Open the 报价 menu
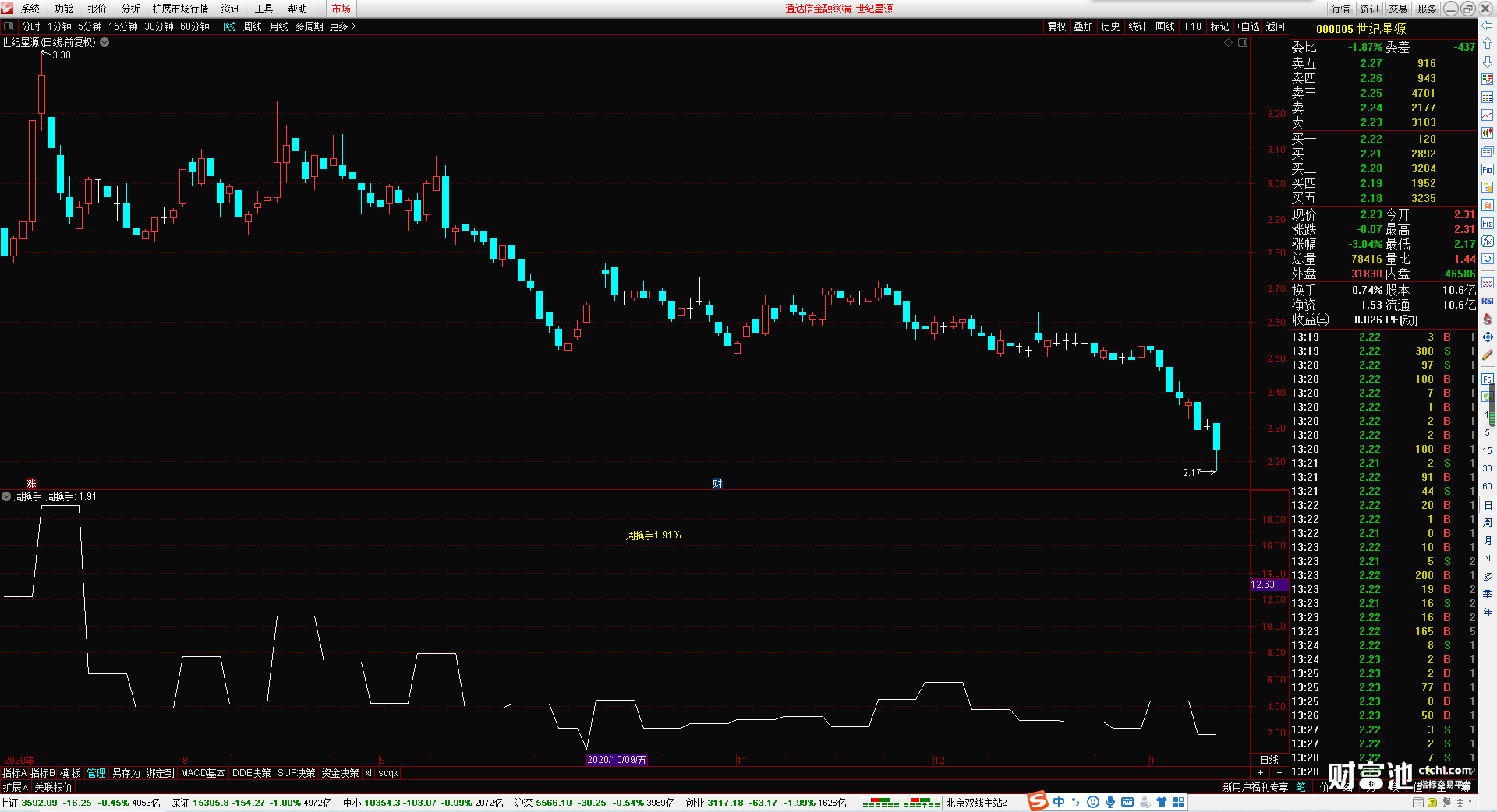The image size is (1497, 812). [x=97, y=9]
